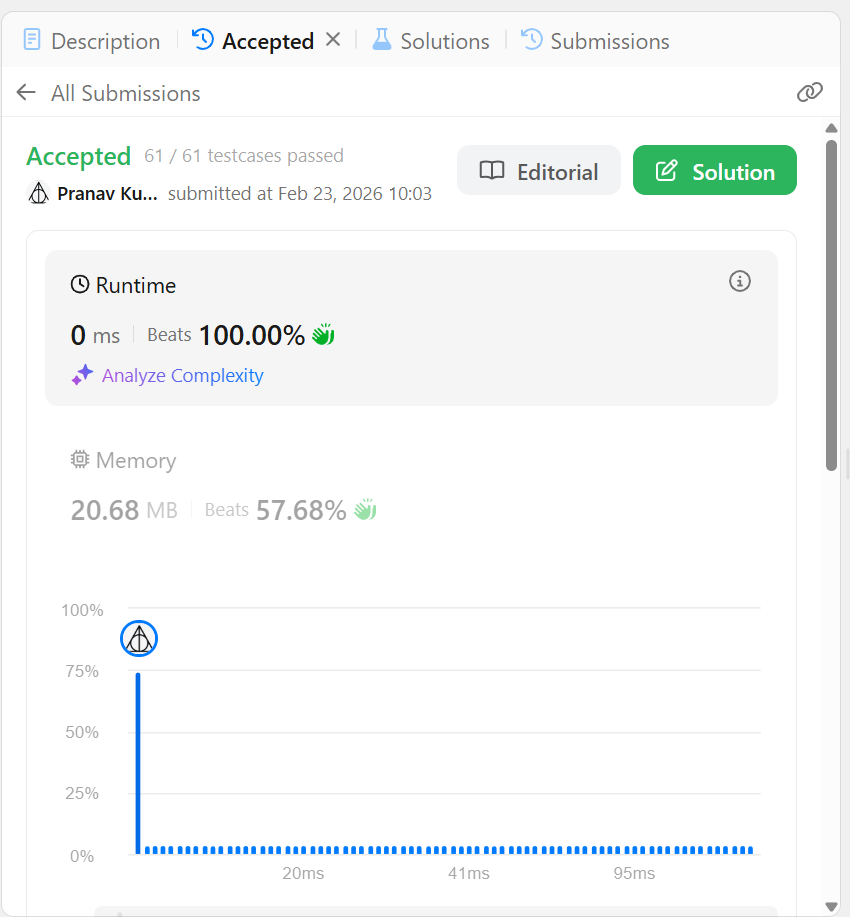Click the scrollbar down arrow
This screenshot has height=917, width=850.
click(831, 906)
